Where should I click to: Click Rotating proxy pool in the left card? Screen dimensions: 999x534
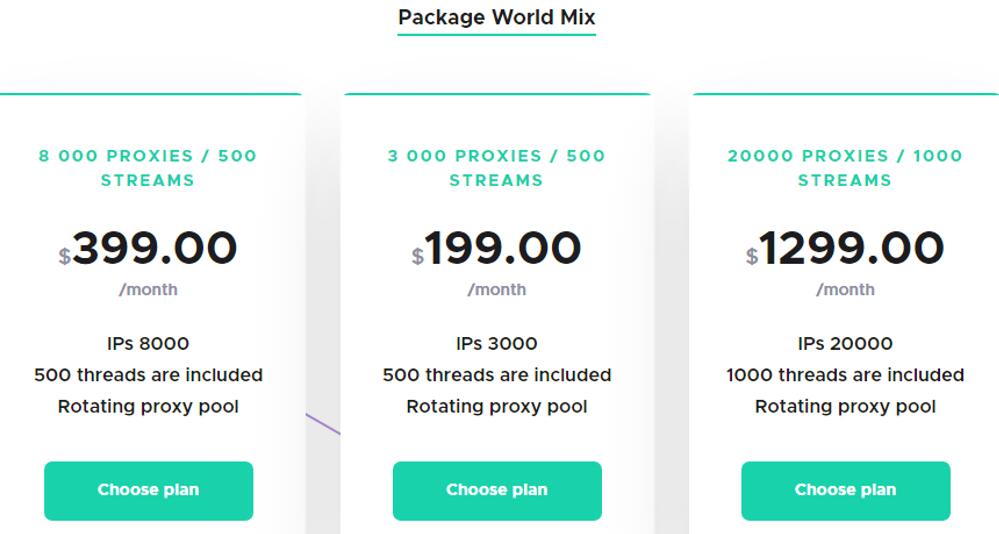(x=148, y=407)
